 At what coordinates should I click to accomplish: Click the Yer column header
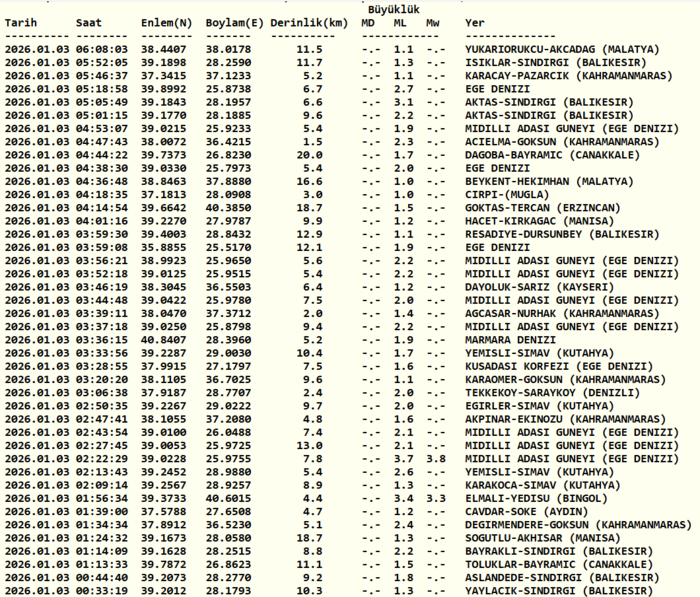point(475,22)
